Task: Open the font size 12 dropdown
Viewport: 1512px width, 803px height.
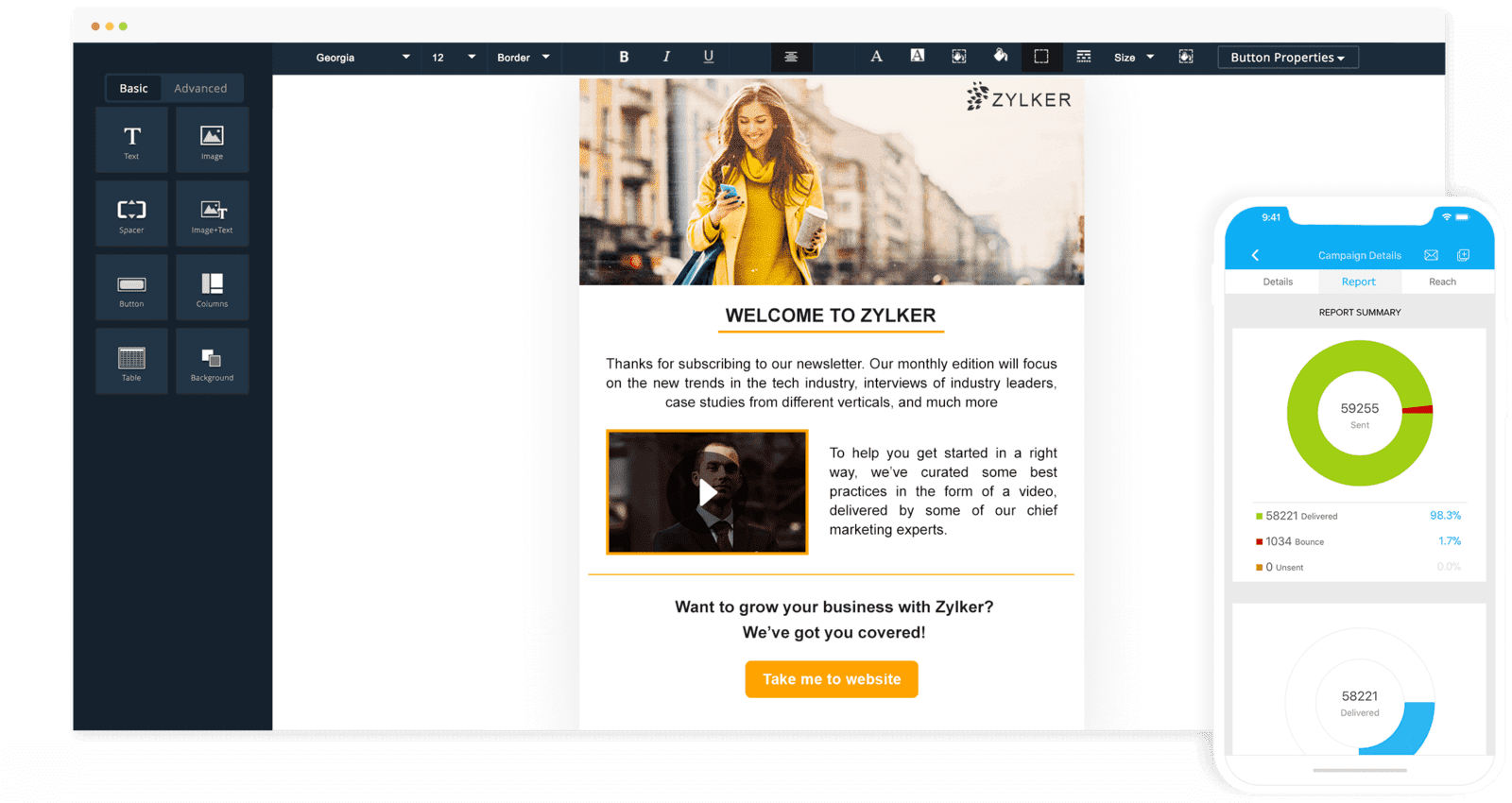Action: (454, 58)
